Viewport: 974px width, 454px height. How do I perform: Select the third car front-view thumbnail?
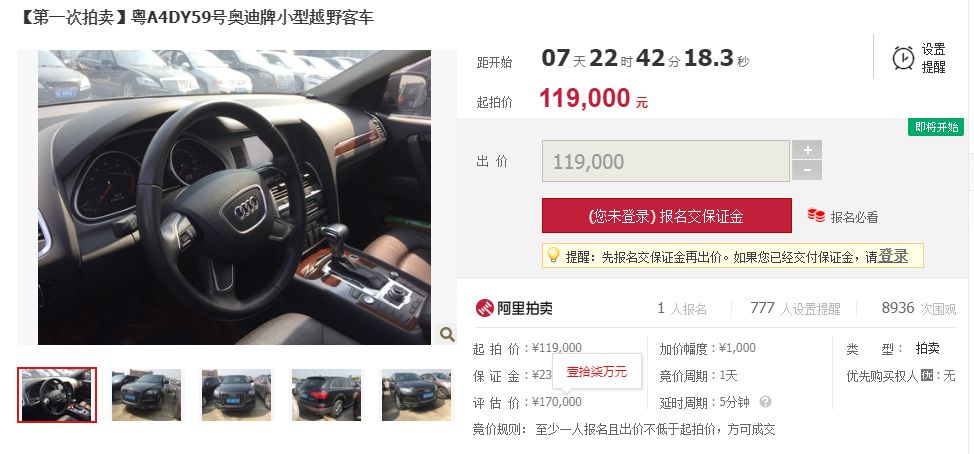click(x=236, y=395)
